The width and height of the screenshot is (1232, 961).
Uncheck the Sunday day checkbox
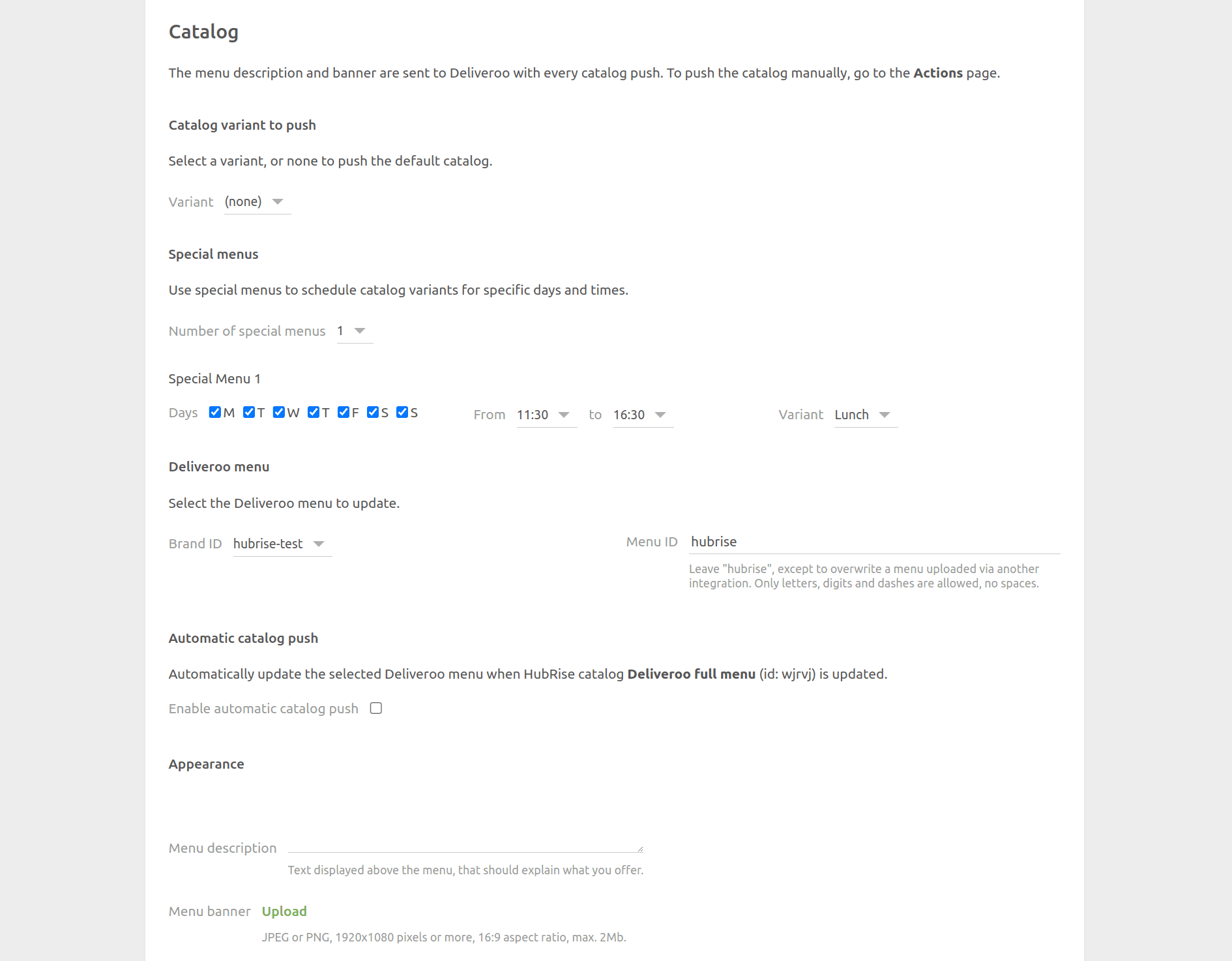[x=402, y=412]
